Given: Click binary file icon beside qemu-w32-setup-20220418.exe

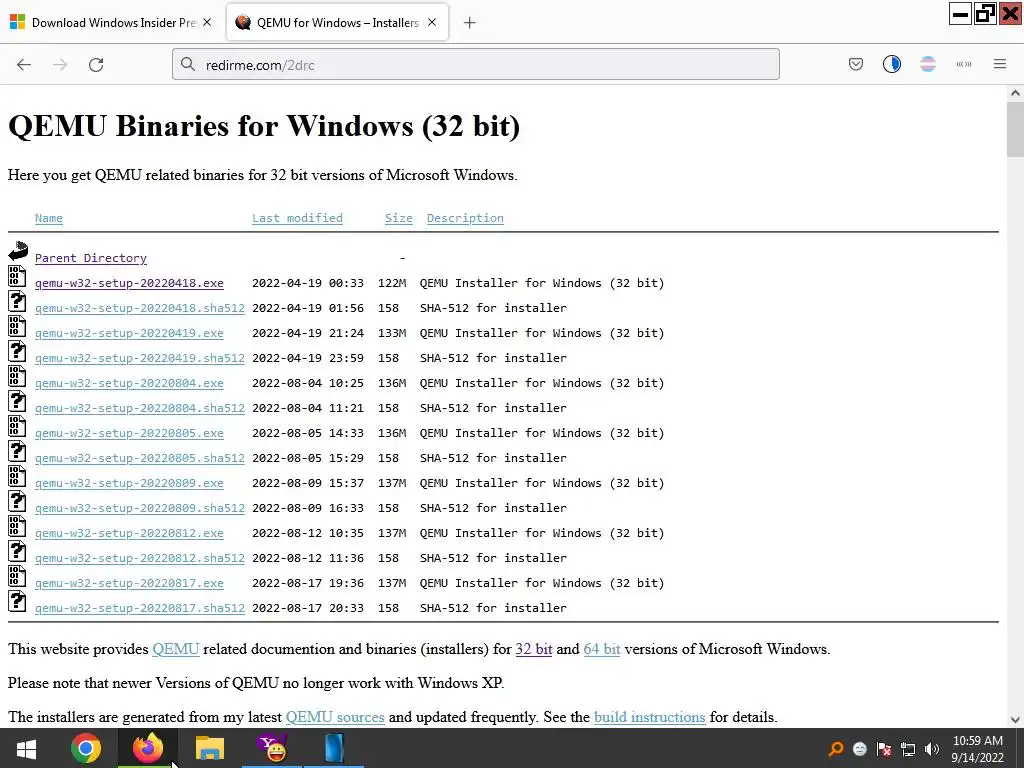Looking at the screenshot, I should 18,276.
